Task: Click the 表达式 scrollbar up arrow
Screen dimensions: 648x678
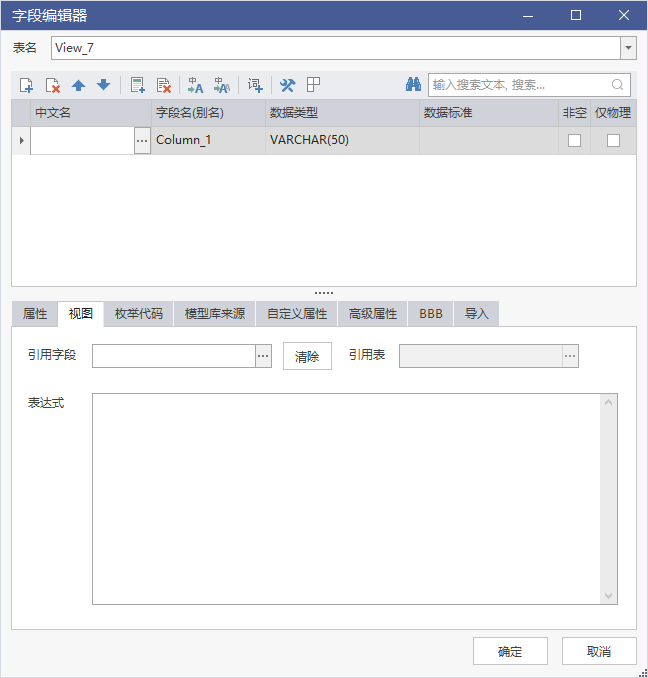Action: tap(609, 402)
